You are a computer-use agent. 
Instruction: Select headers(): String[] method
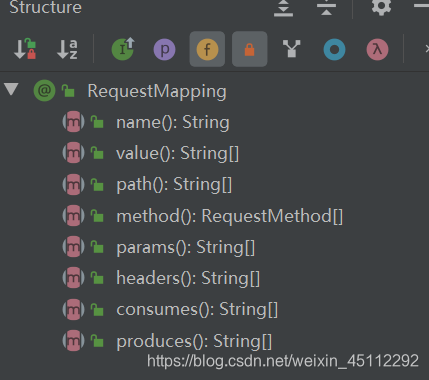188,278
